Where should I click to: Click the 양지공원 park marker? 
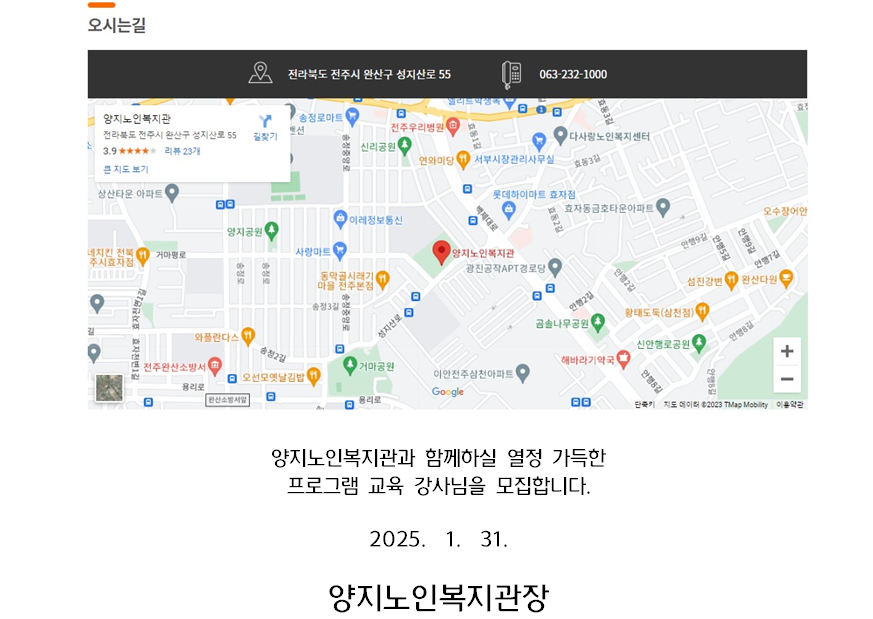tap(271, 231)
